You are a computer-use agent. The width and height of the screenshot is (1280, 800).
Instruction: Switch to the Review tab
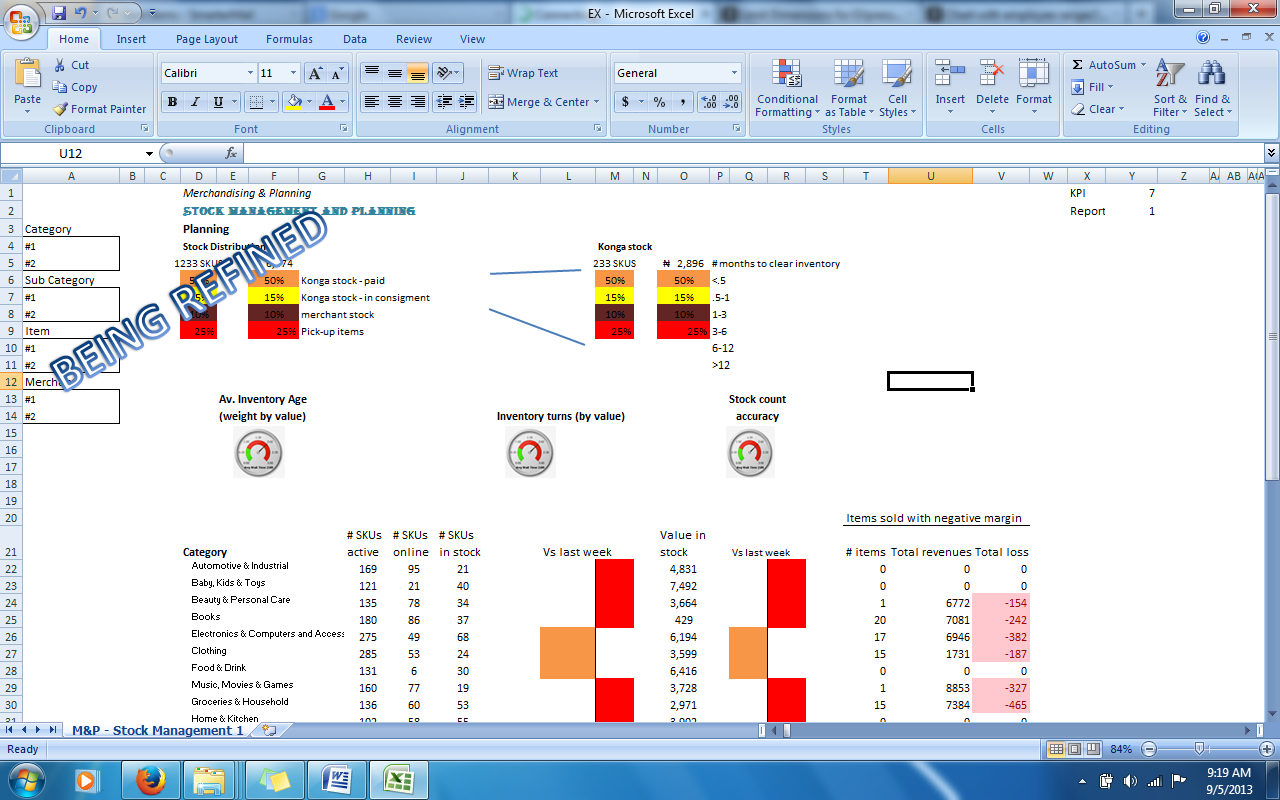(414, 39)
